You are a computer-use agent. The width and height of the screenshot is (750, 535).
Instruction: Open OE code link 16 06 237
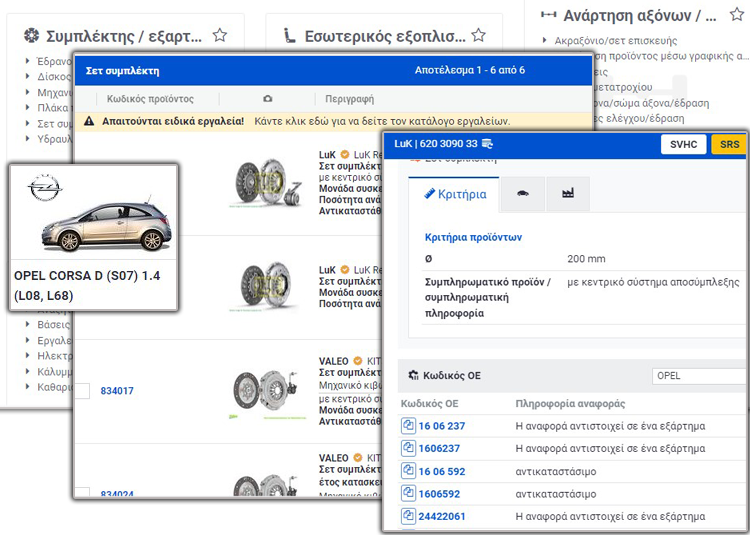click(x=441, y=426)
